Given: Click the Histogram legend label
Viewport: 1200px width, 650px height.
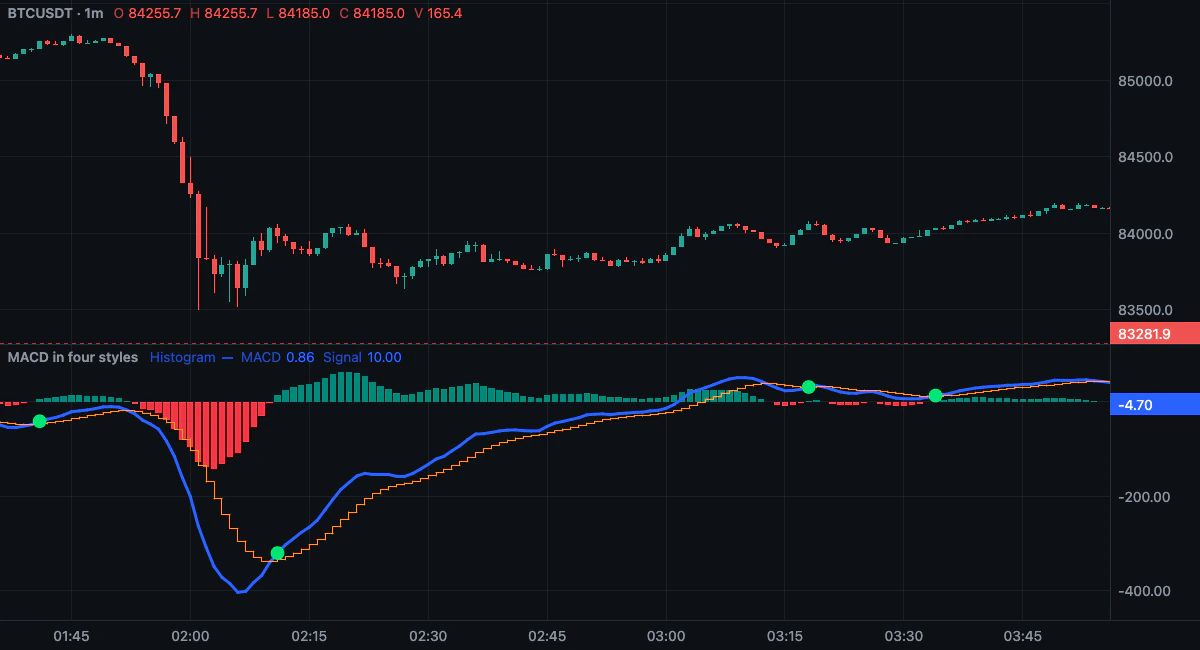Looking at the screenshot, I should pos(182,357).
